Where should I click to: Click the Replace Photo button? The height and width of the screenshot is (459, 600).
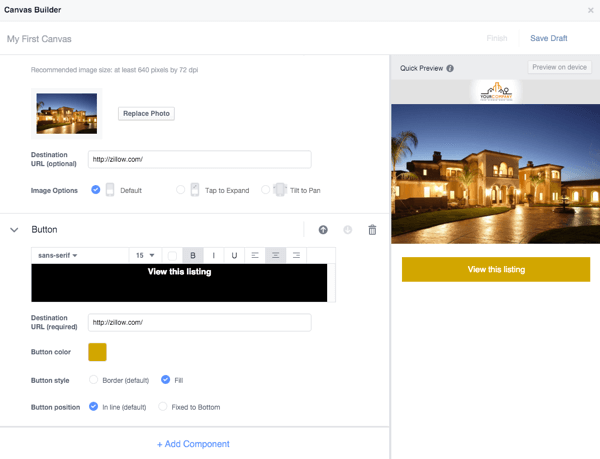pyautogui.click(x=146, y=114)
